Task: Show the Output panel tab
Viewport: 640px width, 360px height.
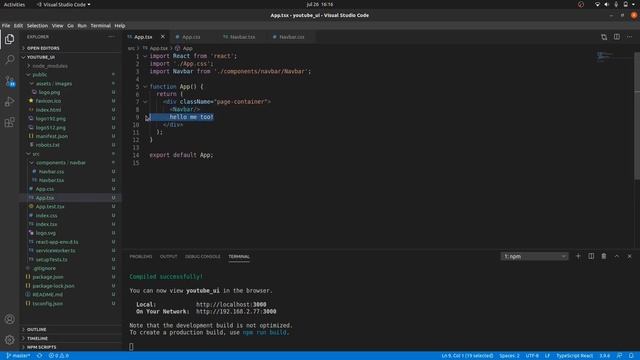Action: click(169, 257)
